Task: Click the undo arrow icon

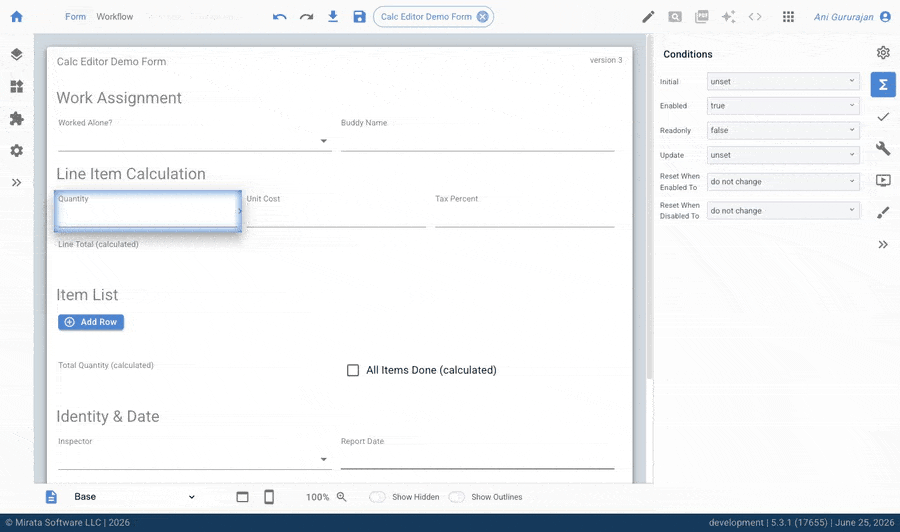Action: click(280, 17)
